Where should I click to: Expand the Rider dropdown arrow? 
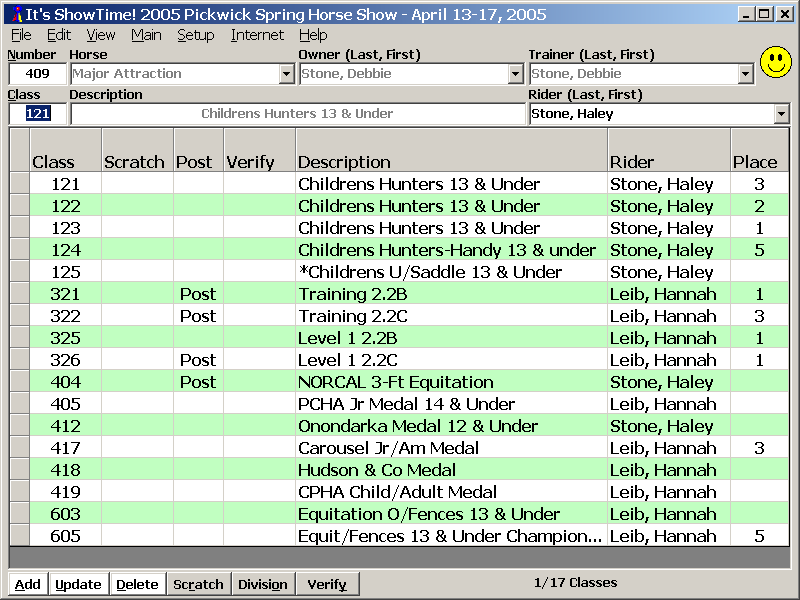pos(781,114)
